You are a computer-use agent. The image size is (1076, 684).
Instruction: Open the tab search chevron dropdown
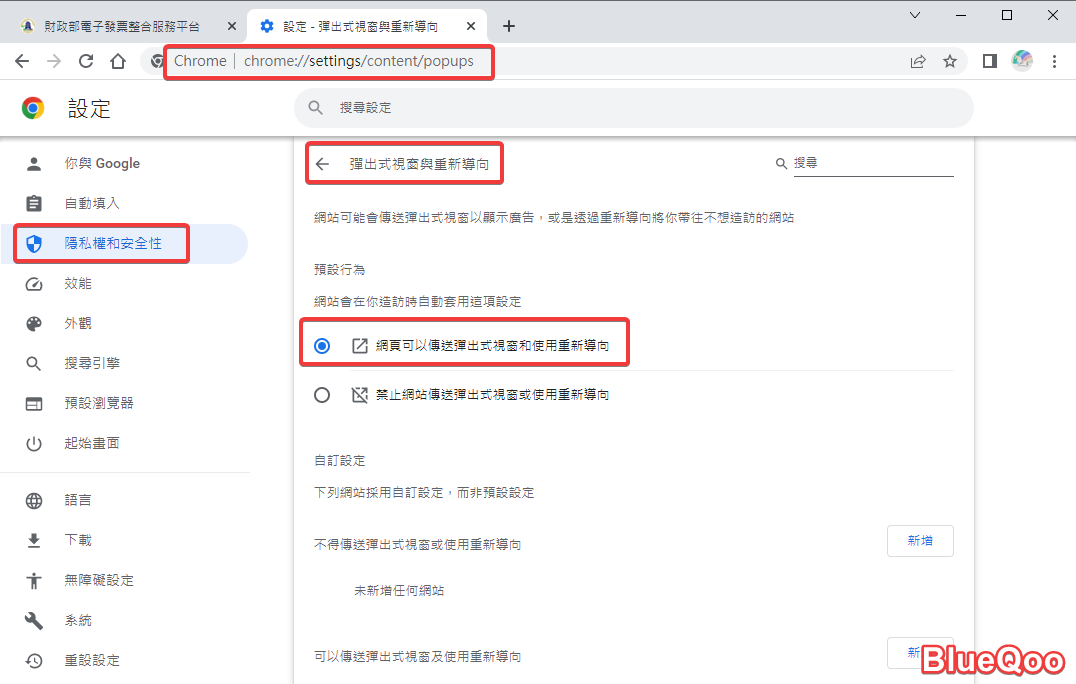(x=914, y=15)
